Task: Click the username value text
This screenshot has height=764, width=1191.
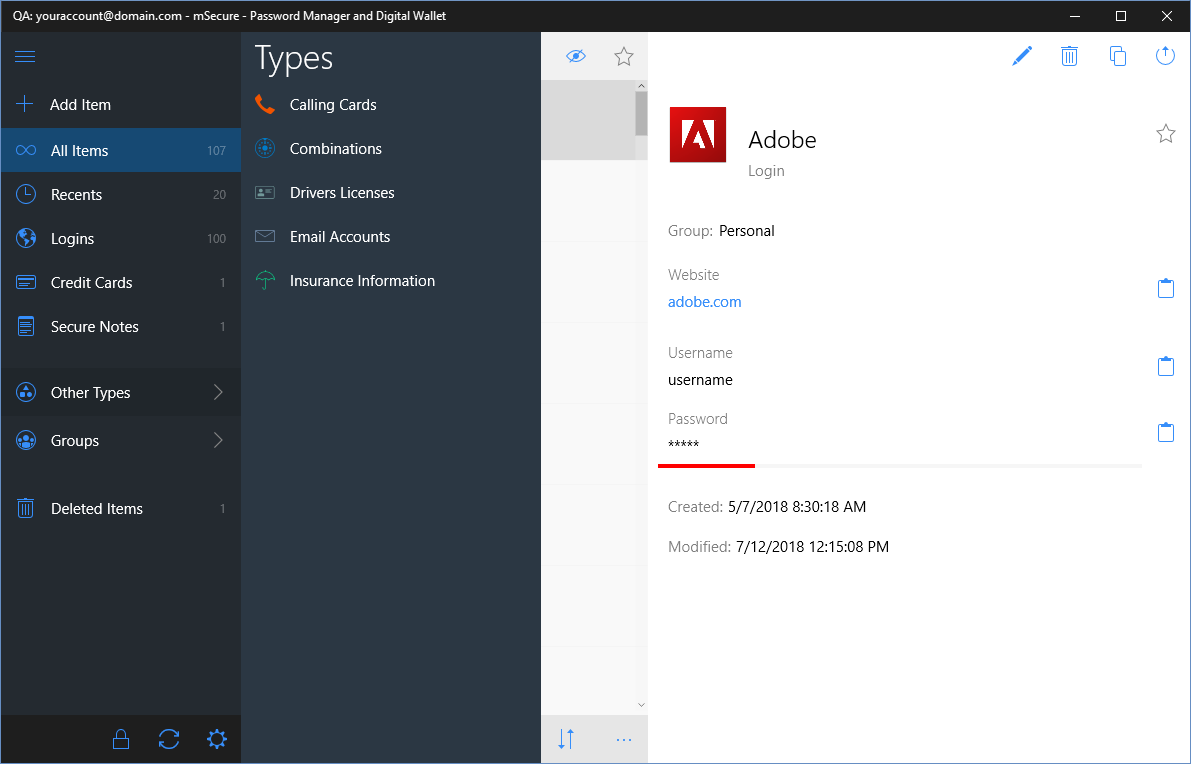Action: pos(700,380)
